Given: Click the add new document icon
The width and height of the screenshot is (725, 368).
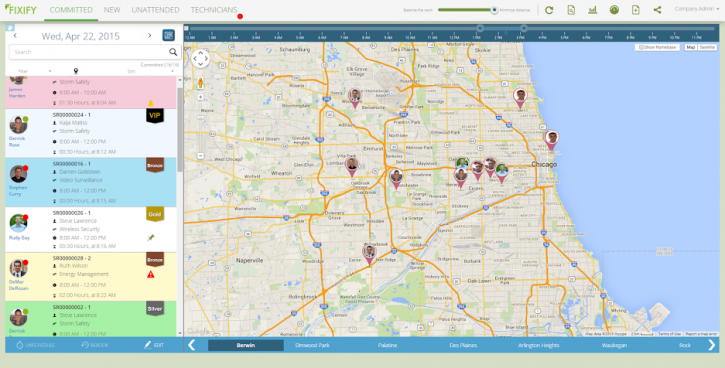Looking at the screenshot, I should tap(636, 10).
